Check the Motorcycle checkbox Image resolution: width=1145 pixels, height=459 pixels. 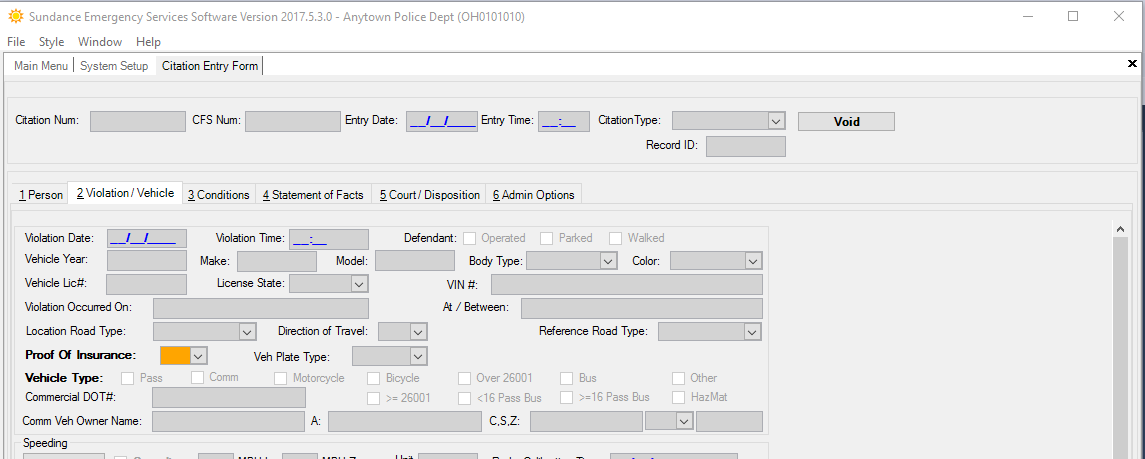click(x=280, y=378)
